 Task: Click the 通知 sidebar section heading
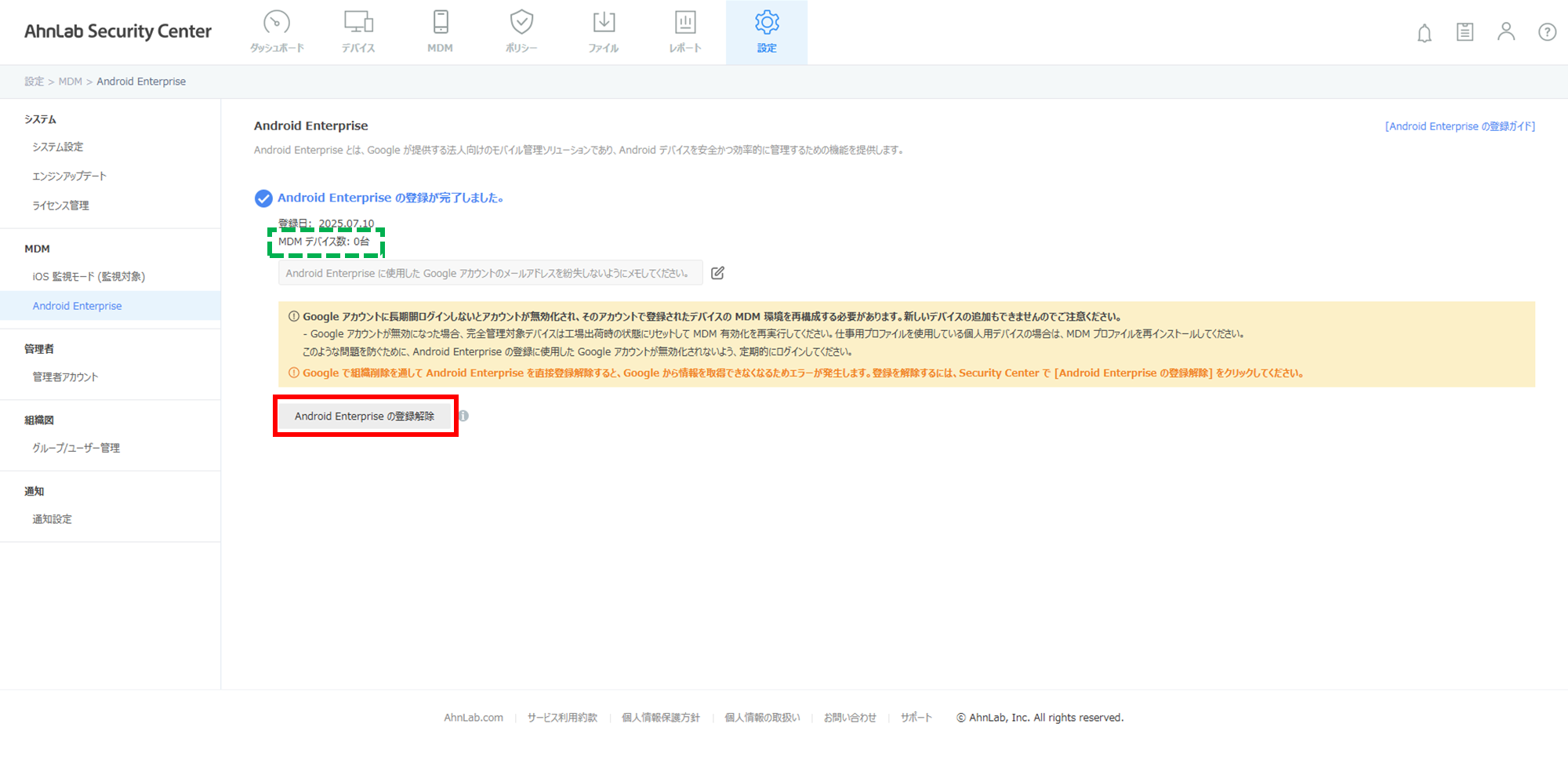tap(34, 491)
